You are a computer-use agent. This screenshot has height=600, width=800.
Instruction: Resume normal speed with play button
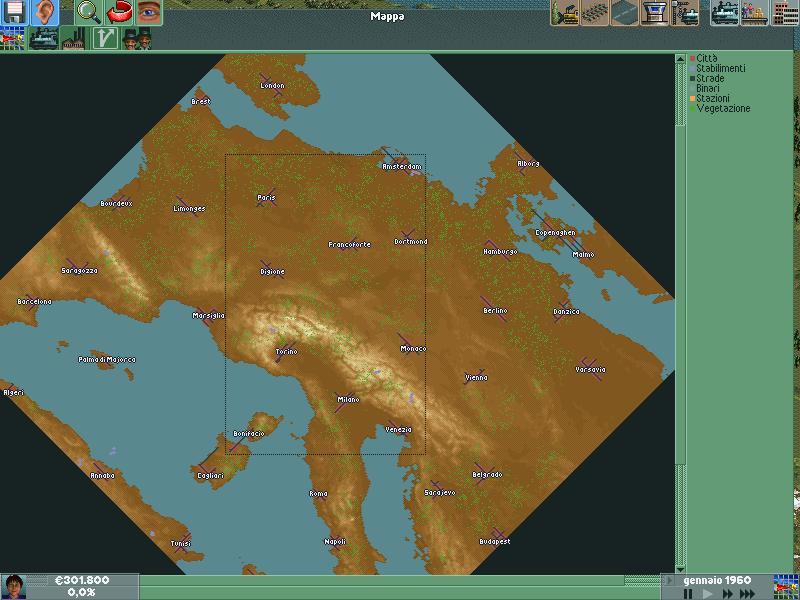pyautogui.click(x=707, y=594)
